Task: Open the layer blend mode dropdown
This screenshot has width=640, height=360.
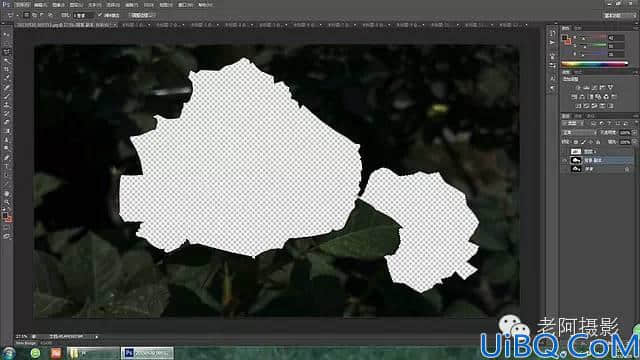Action: click(x=578, y=133)
